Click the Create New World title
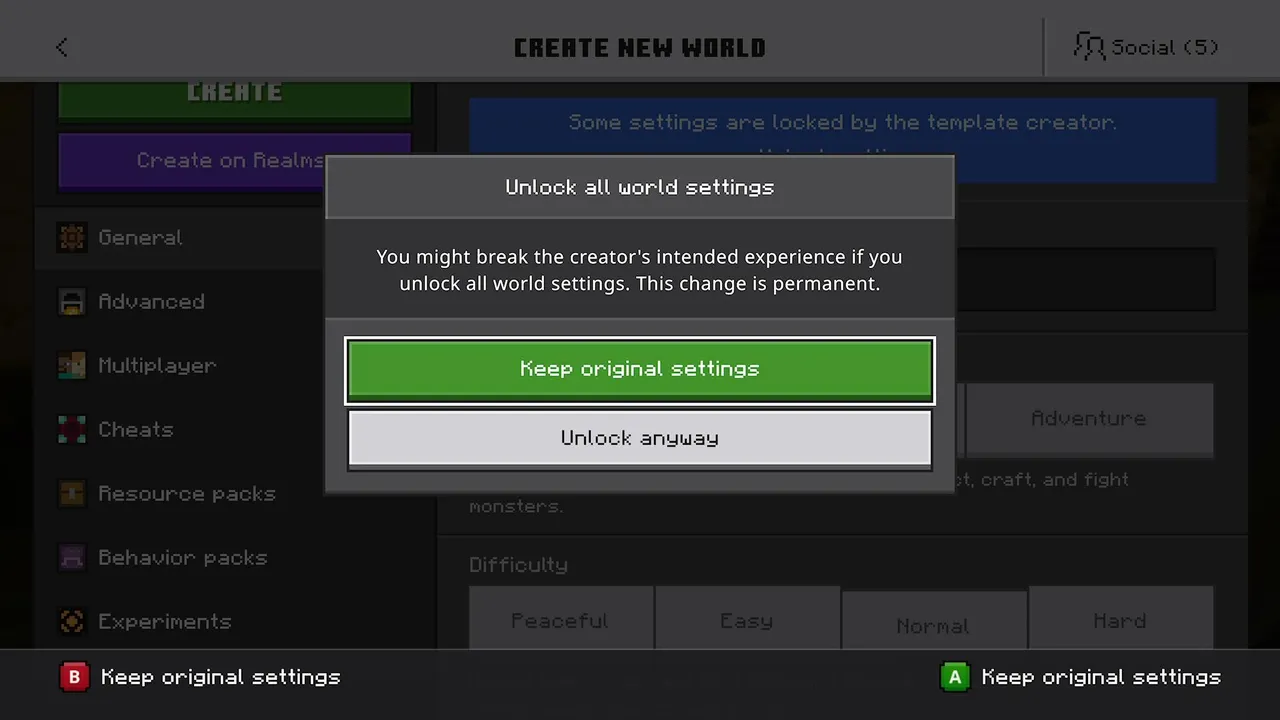The image size is (1280, 720). (x=640, y=47)
